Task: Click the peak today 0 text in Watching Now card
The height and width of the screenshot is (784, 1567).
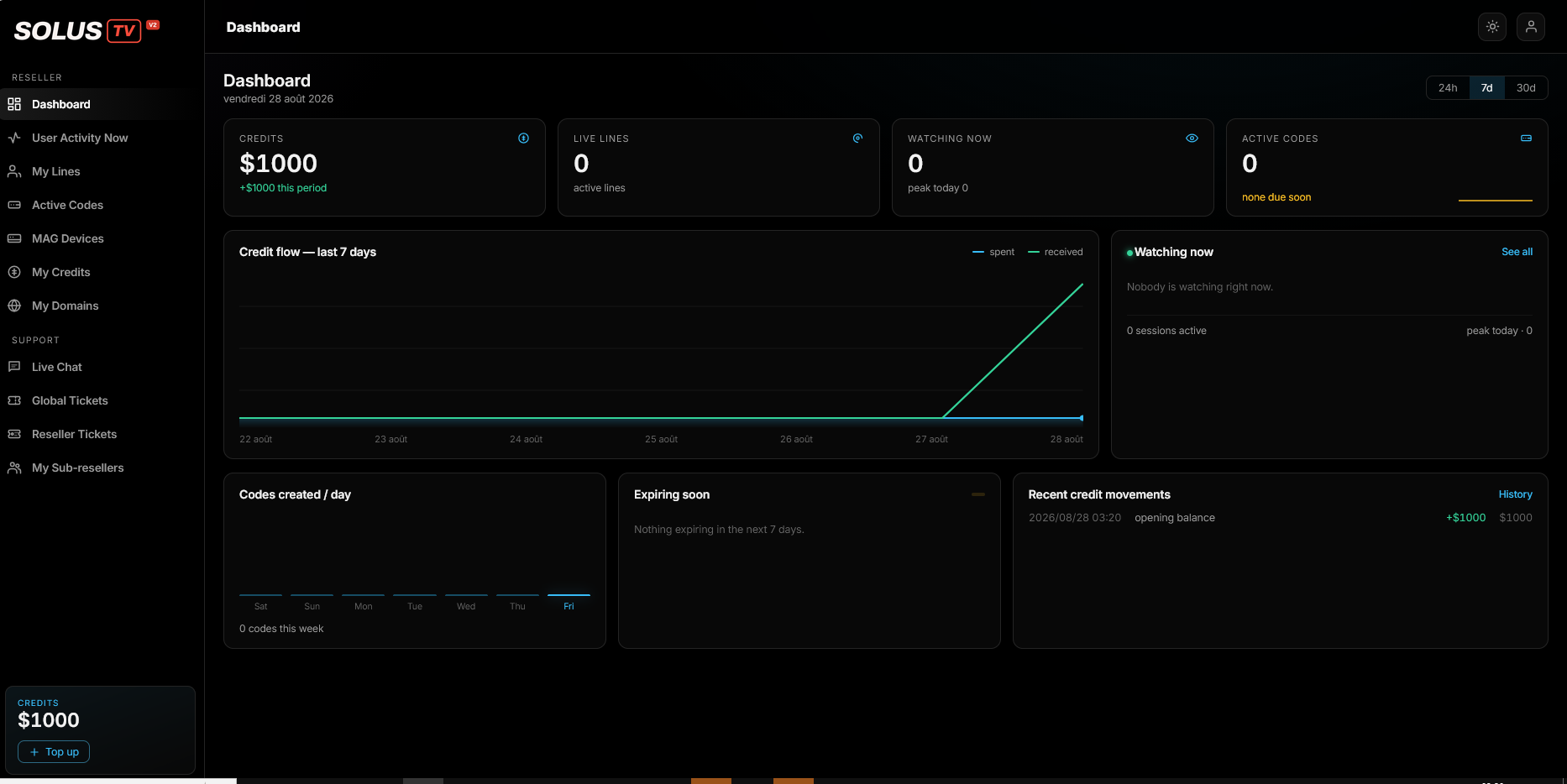Action: pos(938,188)
